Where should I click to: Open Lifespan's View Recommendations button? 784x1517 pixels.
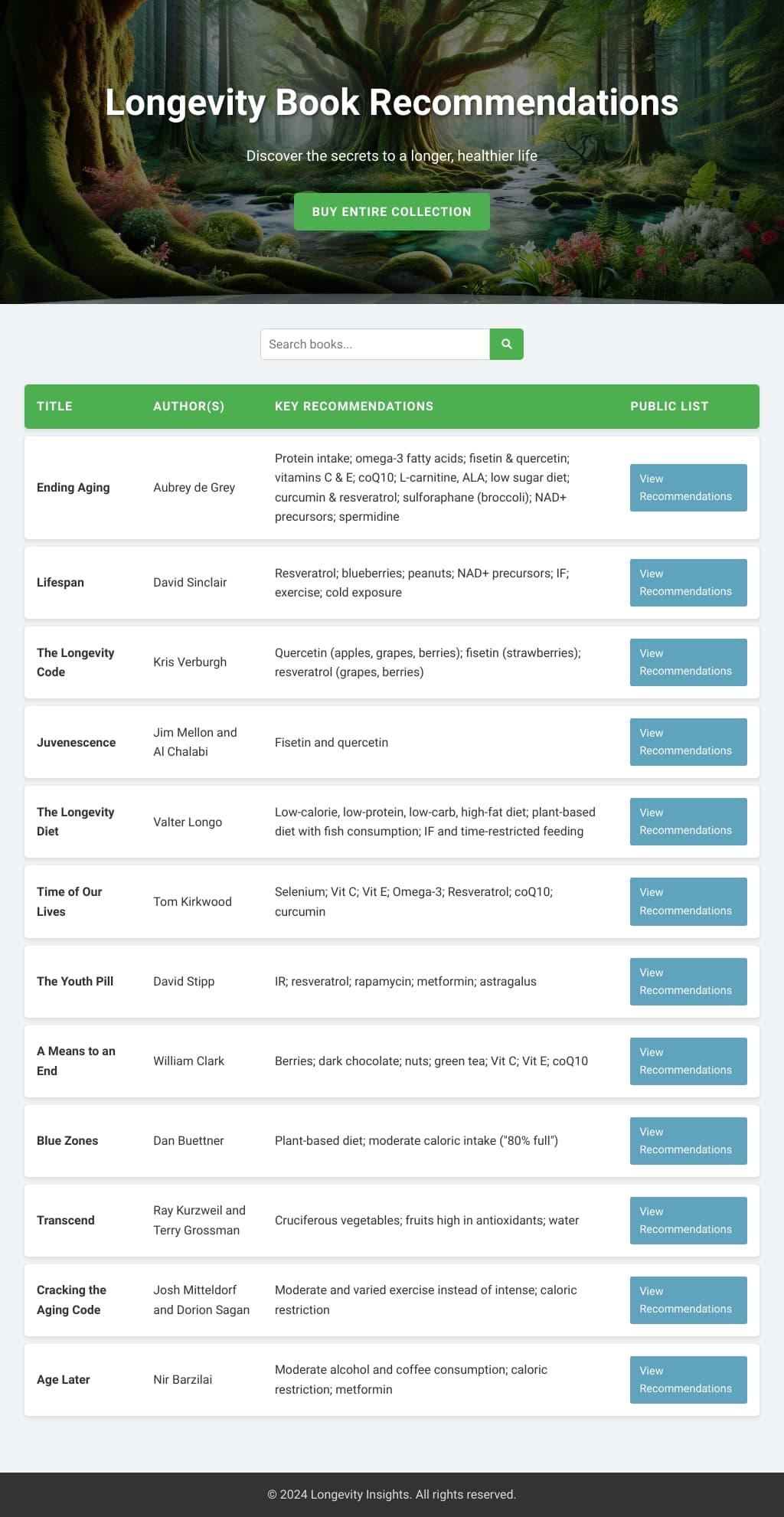pyautogui.click(x=688, y=582)
